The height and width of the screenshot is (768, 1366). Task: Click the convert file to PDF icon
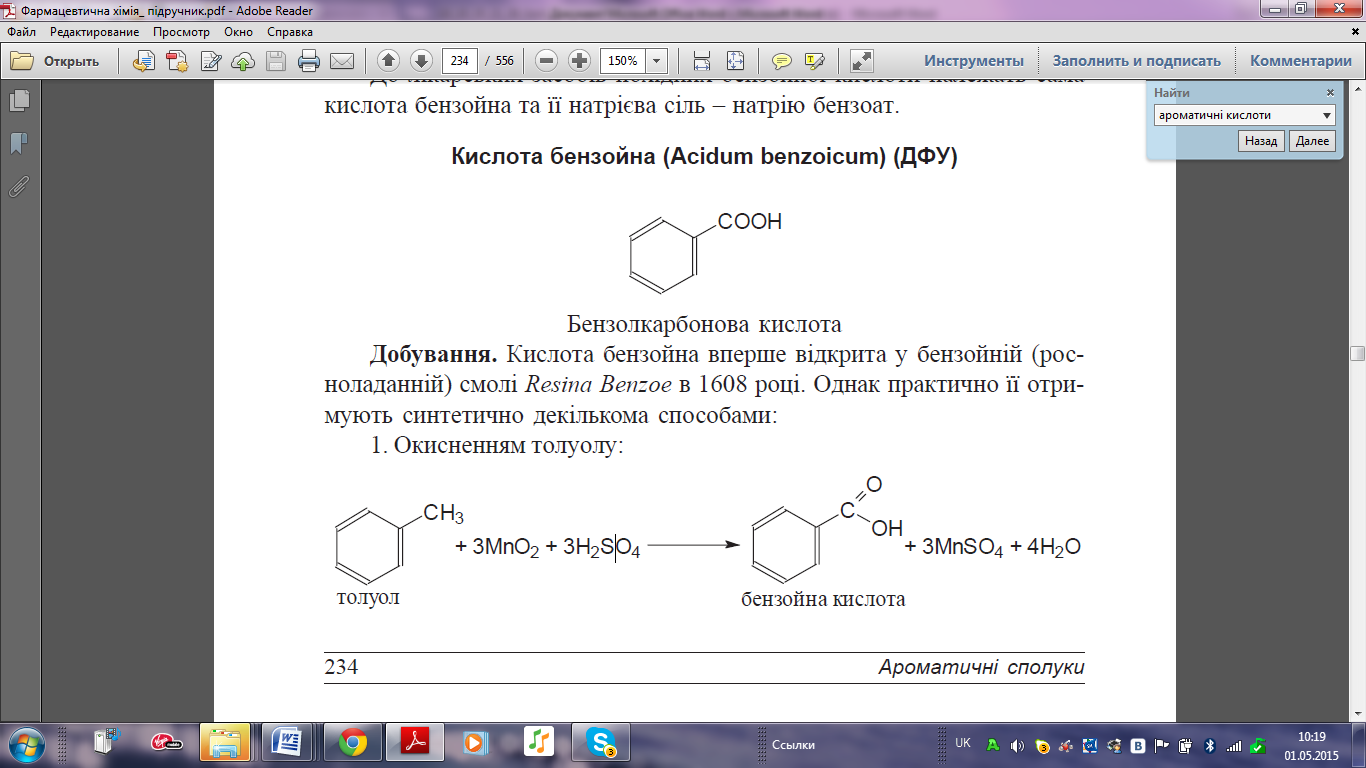click(145, 61)
